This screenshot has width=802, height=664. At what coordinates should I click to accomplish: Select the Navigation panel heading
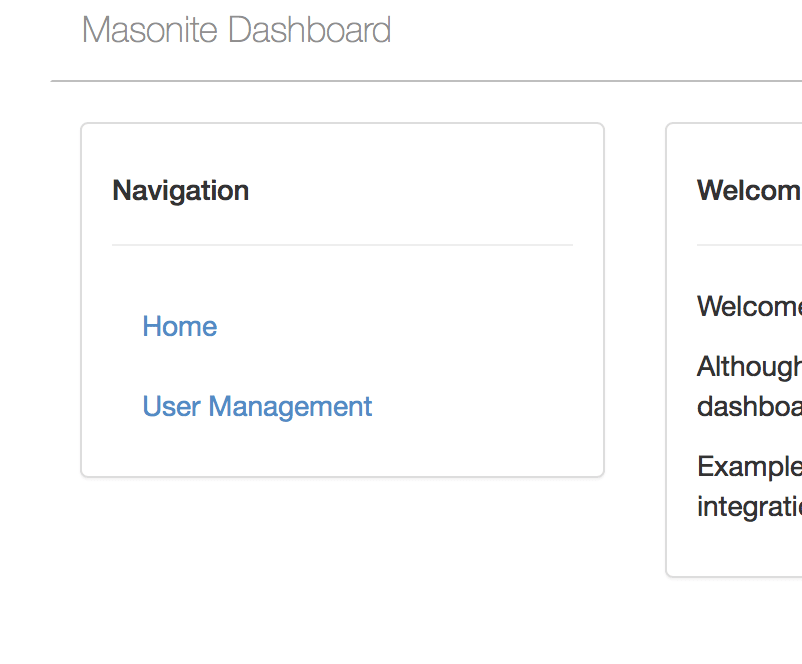[x=181, y=191]
